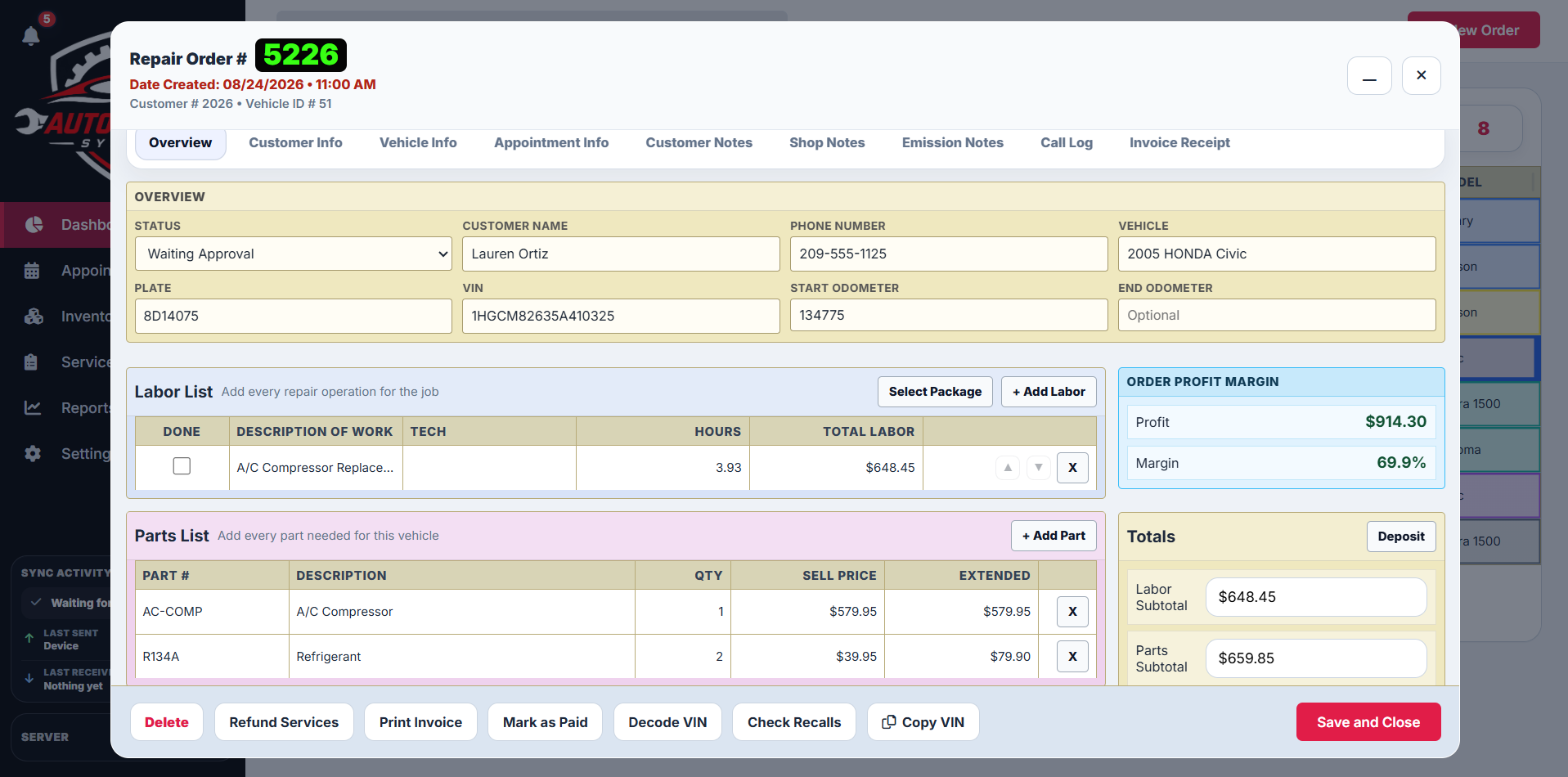The image size is (1568, 777).
Task: Click the R134A part number cell
Action: point(212,657)
